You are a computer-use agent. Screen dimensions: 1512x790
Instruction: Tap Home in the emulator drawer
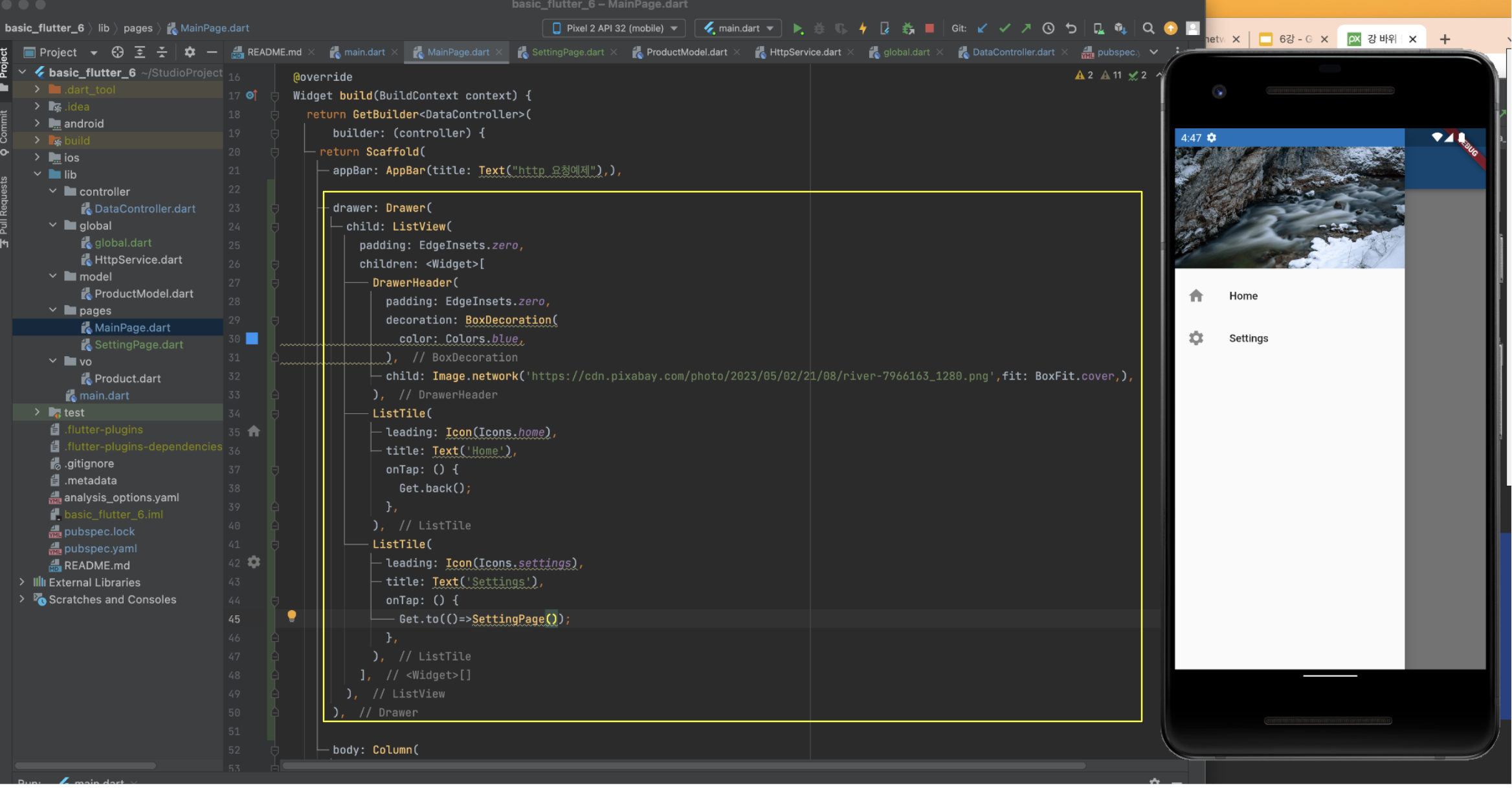(x=1243, y=296)
